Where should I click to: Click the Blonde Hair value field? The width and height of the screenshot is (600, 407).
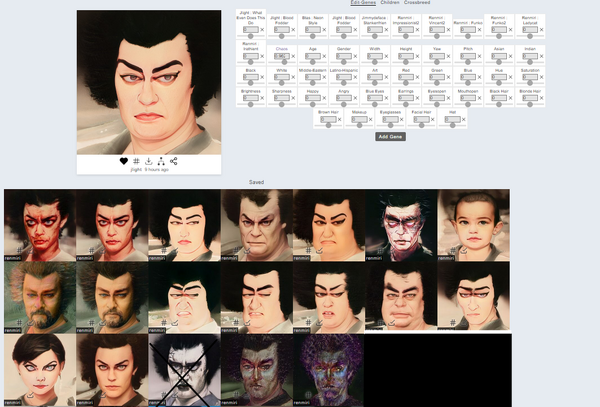(530, 98)
